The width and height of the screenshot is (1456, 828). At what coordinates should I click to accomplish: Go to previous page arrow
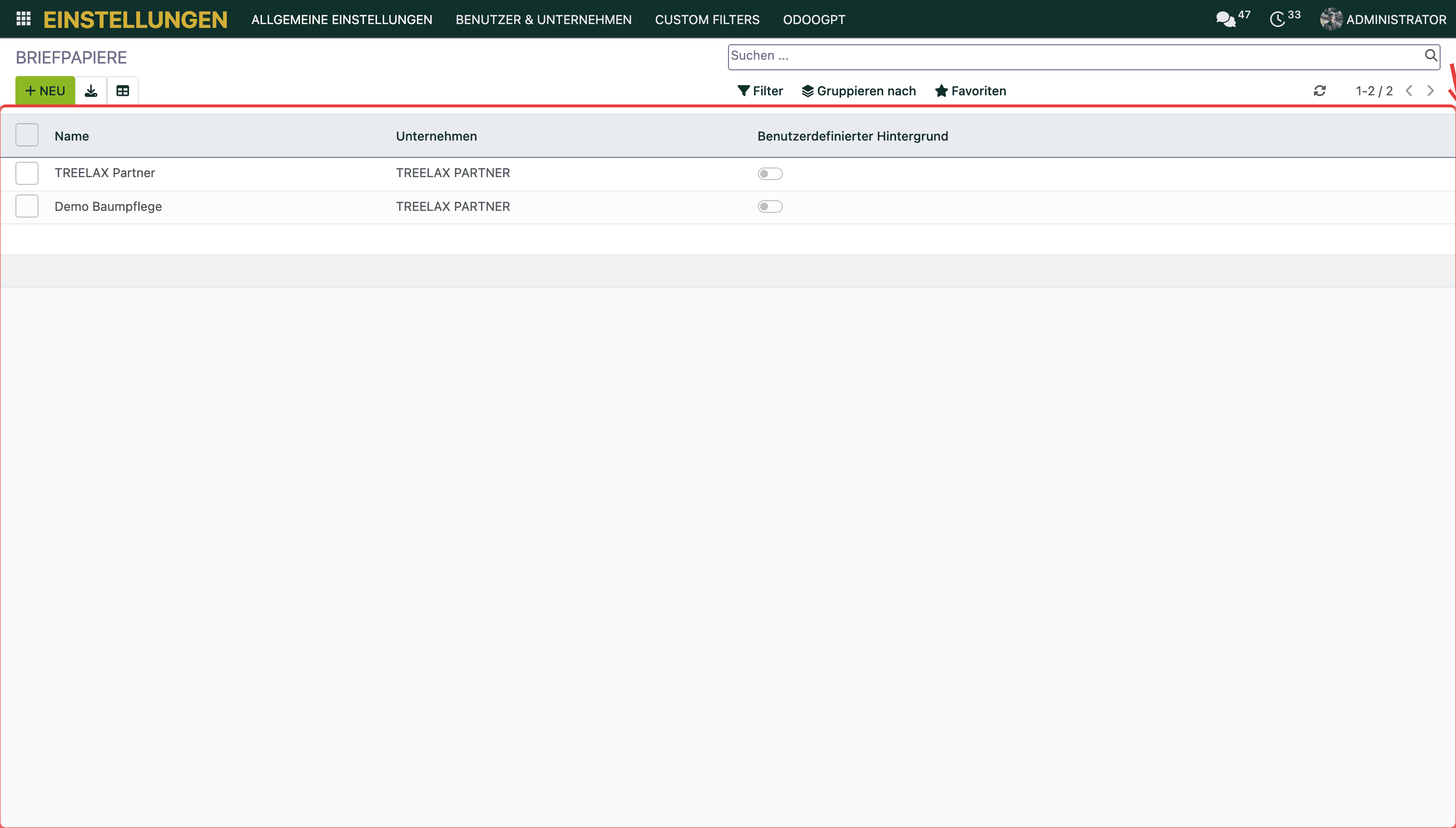tap(1409, 91)
